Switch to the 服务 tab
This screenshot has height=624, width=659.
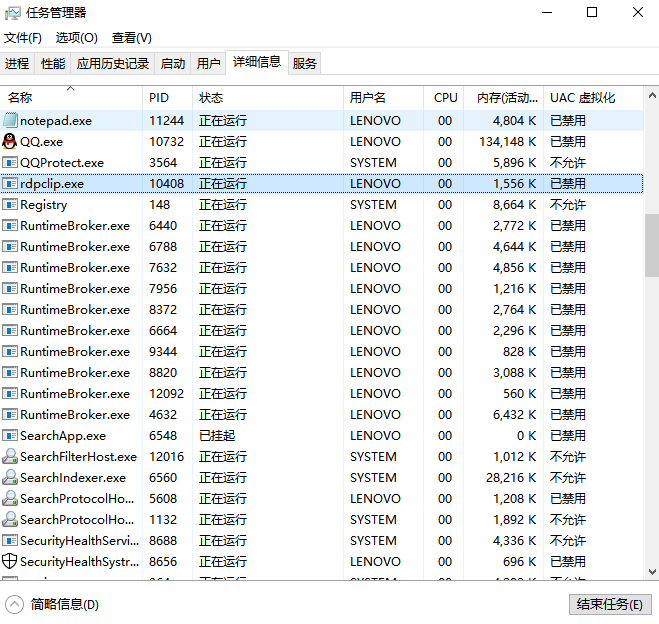coord(305,63)
